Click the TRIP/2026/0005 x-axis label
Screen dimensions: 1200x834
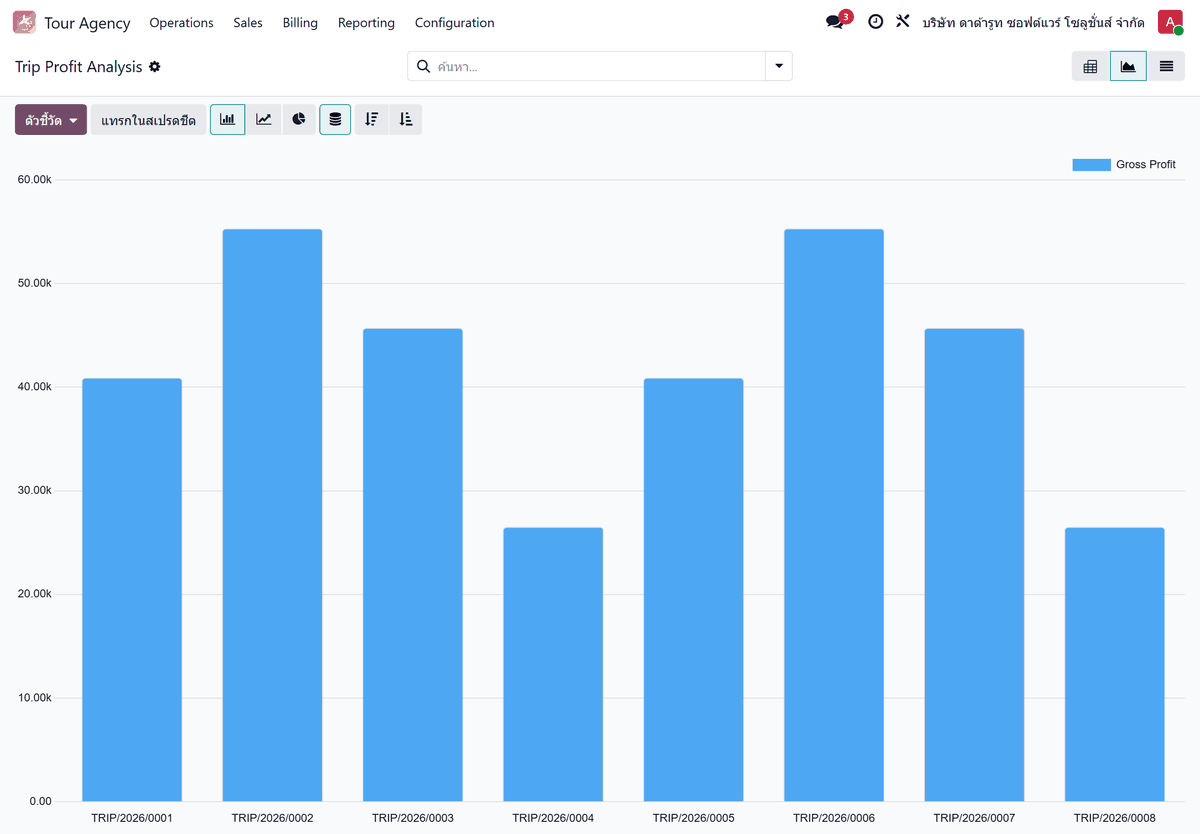point(694,818)
